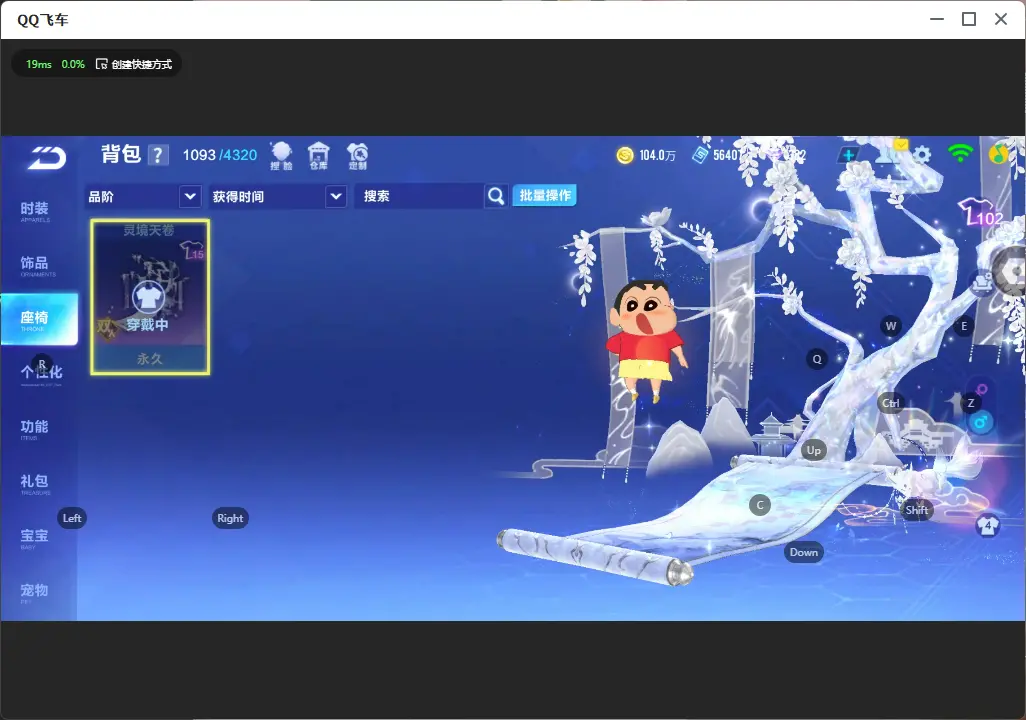Image resolution: width=1026 pixels, height=720 pixels.
Task: Click the Ctrl key overlay button
Action: [x=891, y=403]
